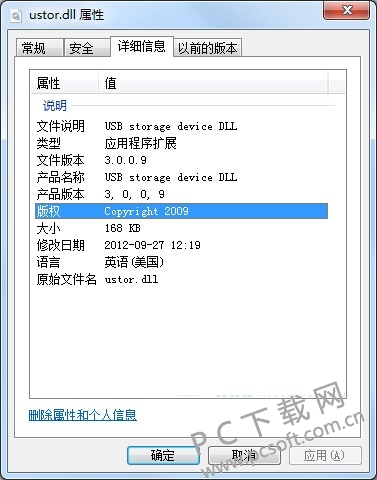Confirm with the 确定 button
377x480 pixels.
coord(163,455)
